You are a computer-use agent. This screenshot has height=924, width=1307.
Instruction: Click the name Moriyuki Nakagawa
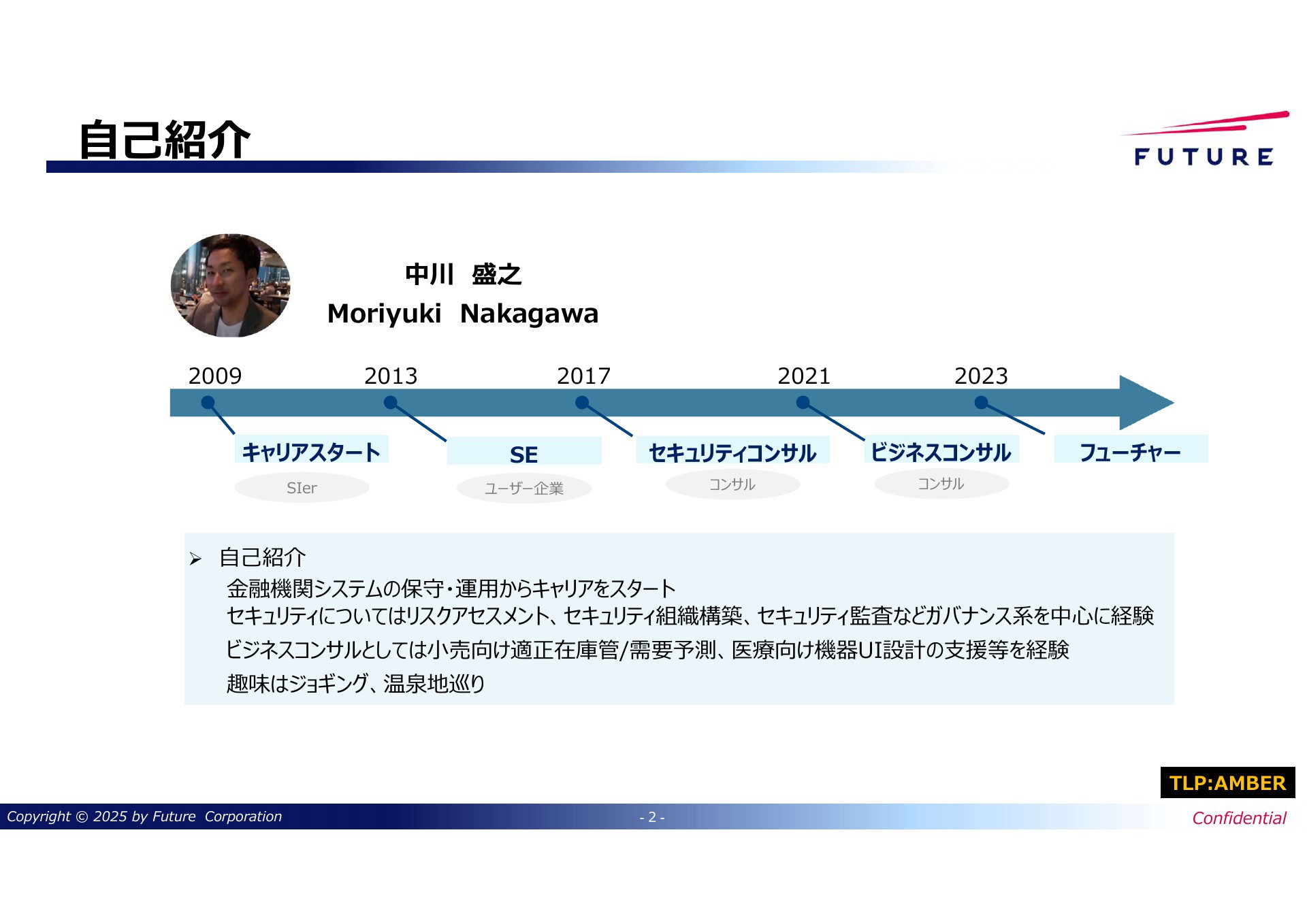463,314
